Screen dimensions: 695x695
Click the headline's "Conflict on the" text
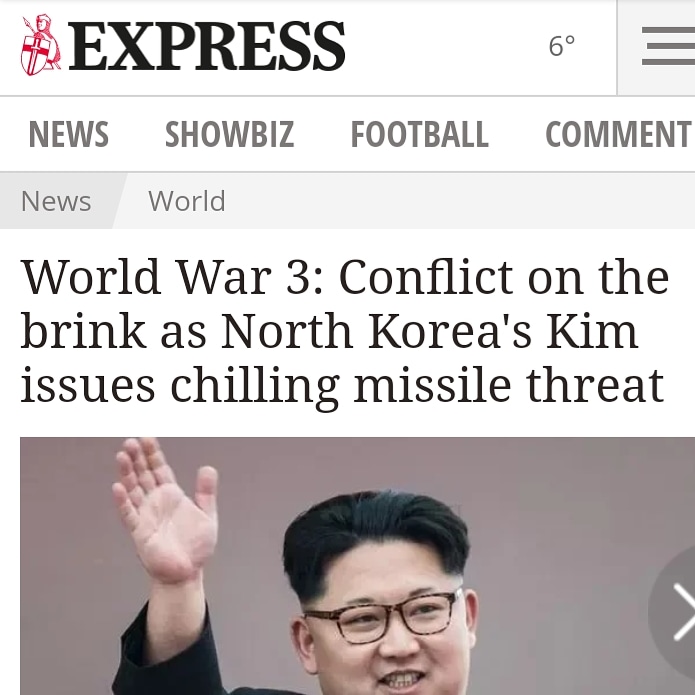(504, 277)
